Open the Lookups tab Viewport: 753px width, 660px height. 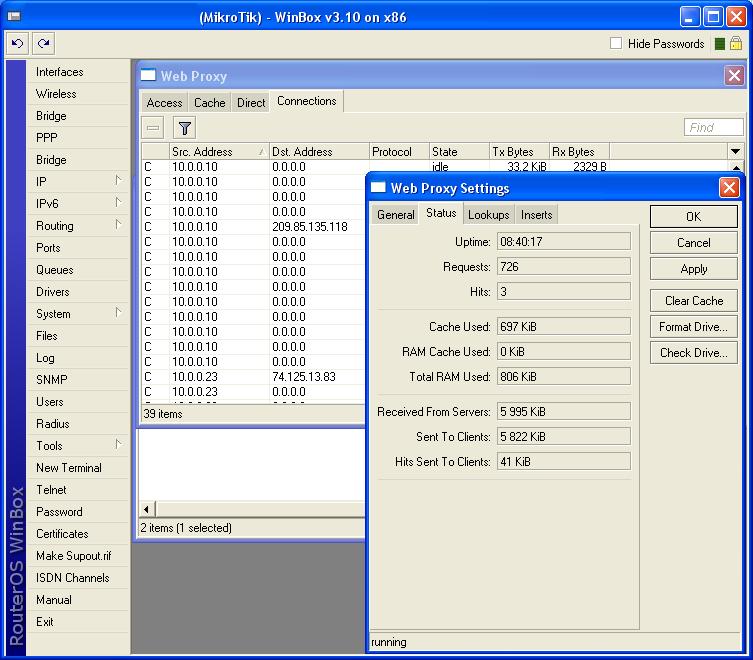[488, 215]
